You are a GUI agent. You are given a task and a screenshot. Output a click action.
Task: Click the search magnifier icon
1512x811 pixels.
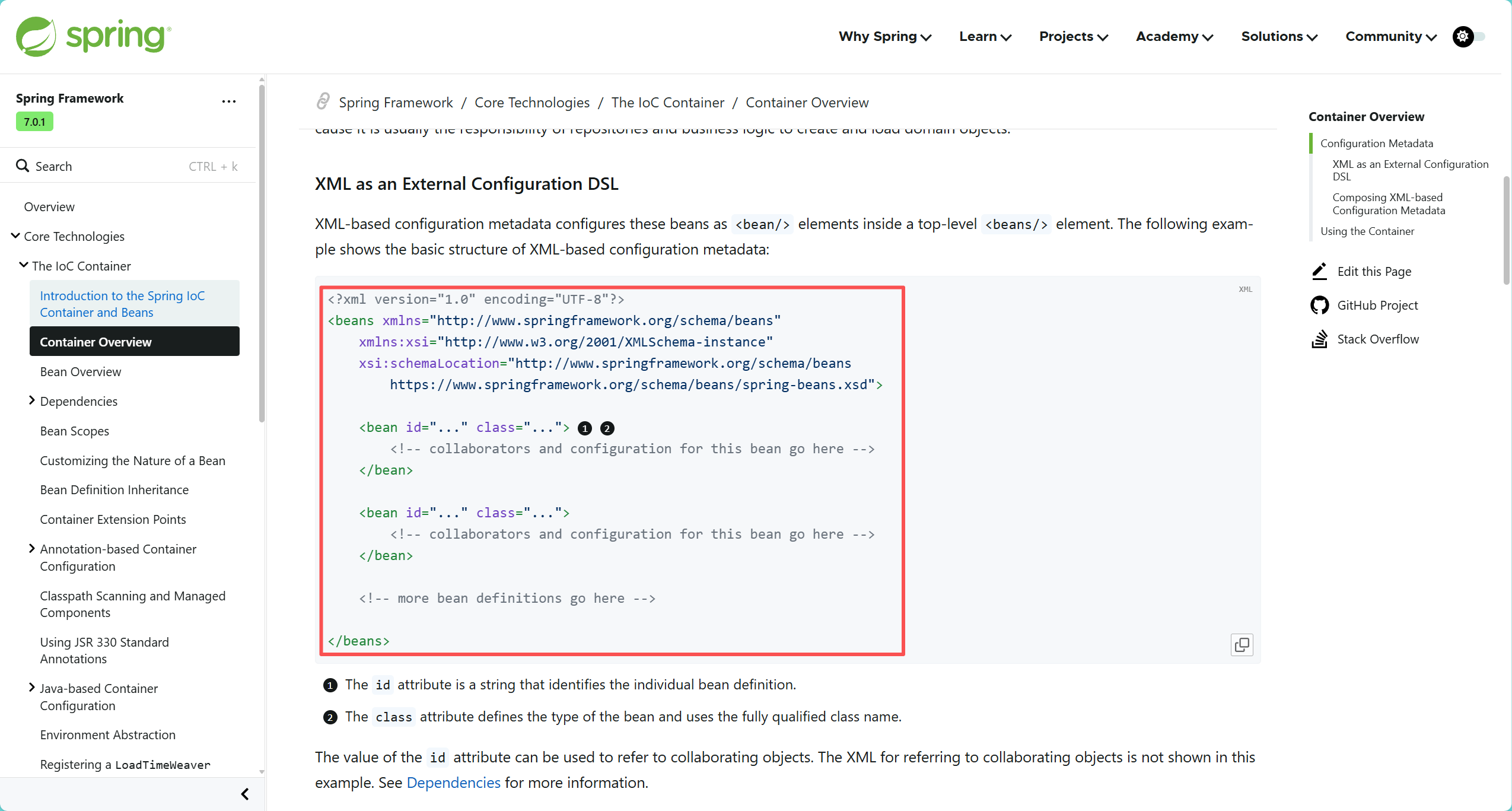pyautogui.click(x=23, y=166)
